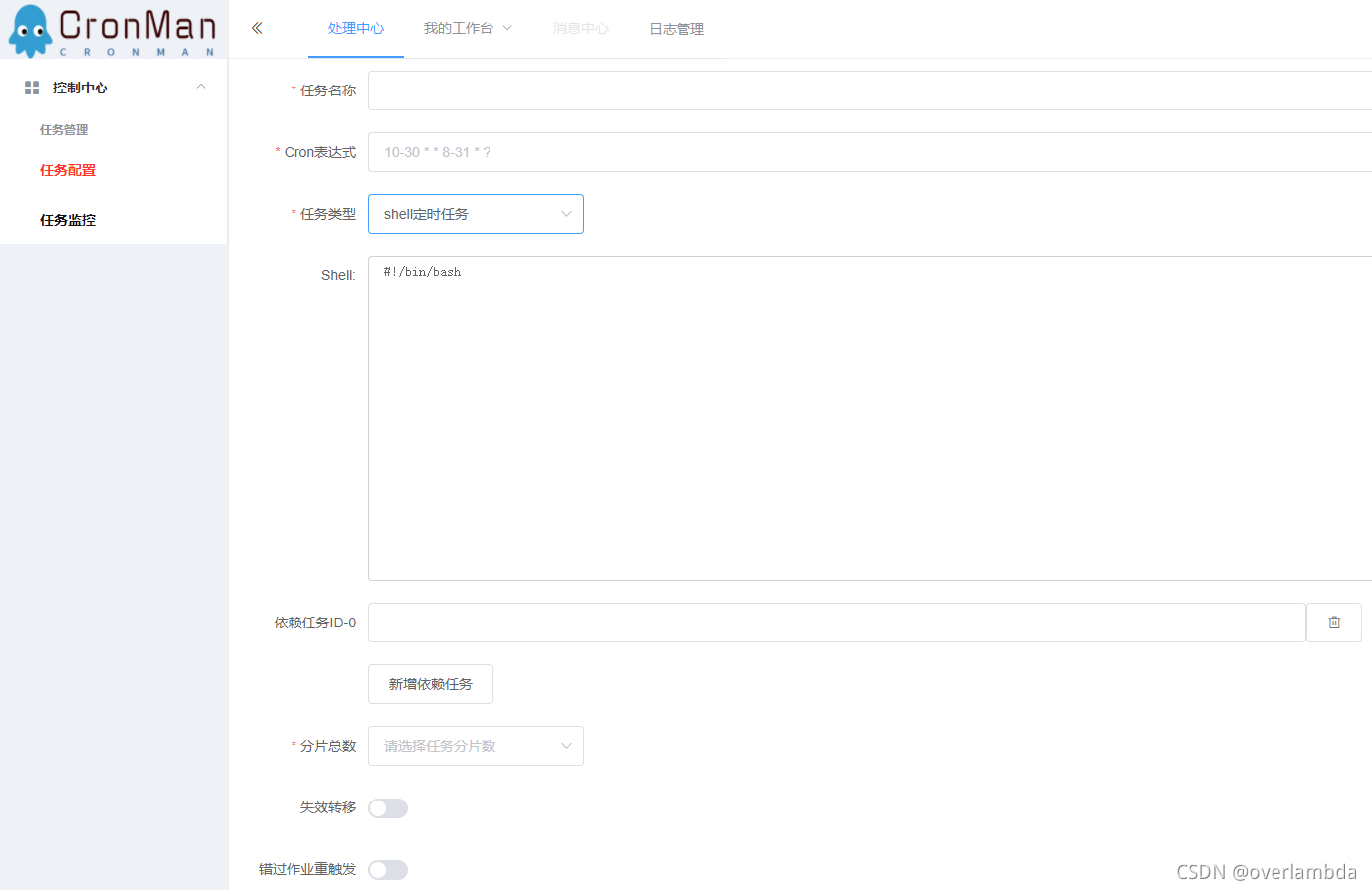The image size is (1372, 890).
Task: Toggle the 错过作业重触发 switch
Action: coord(388,870)
